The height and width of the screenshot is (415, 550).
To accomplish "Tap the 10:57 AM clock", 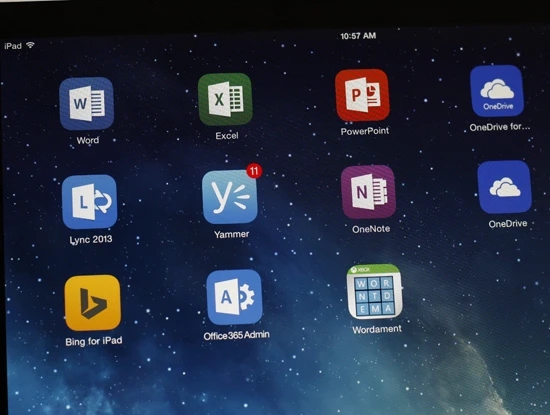I will click(x=358, y=36).
